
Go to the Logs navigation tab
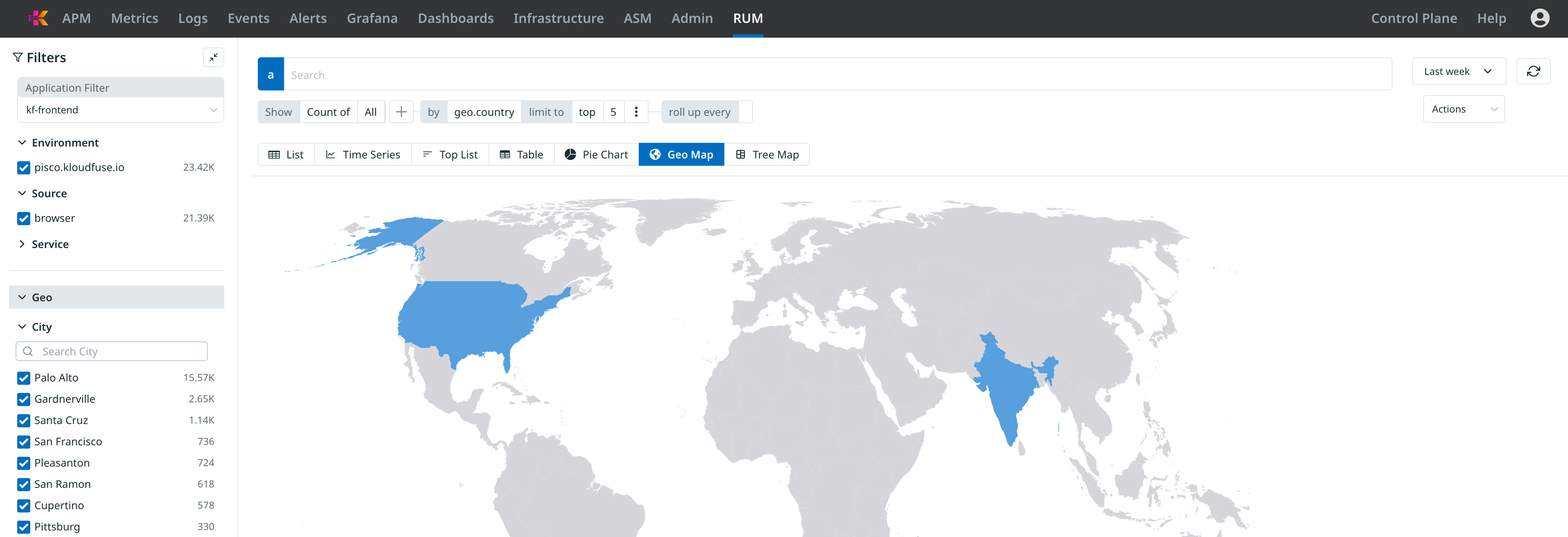tap(192, 18)
